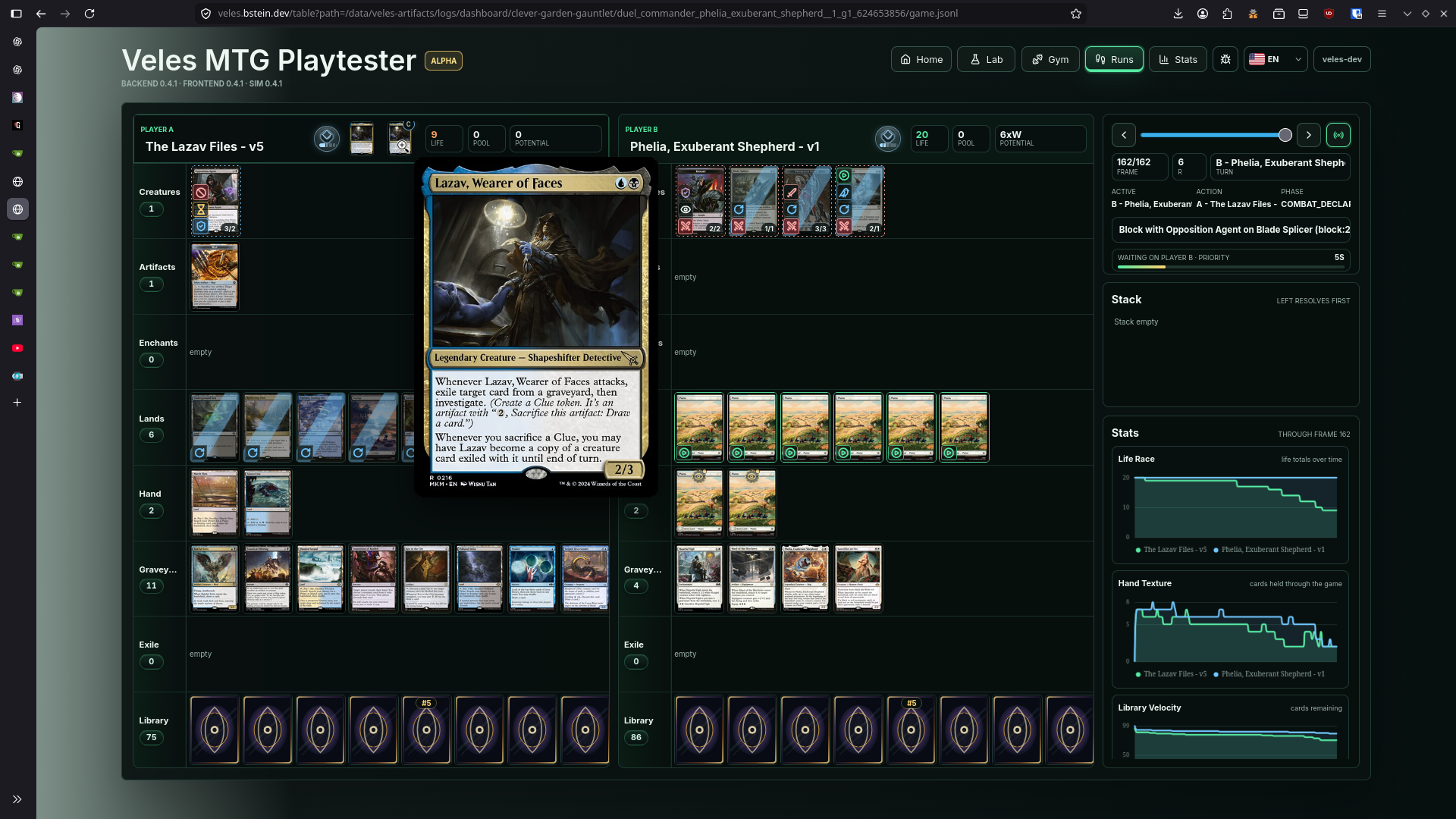Open the browser extensions puzzle icon
Screen dimensions: 1456x819
[x=1227, y=14]
